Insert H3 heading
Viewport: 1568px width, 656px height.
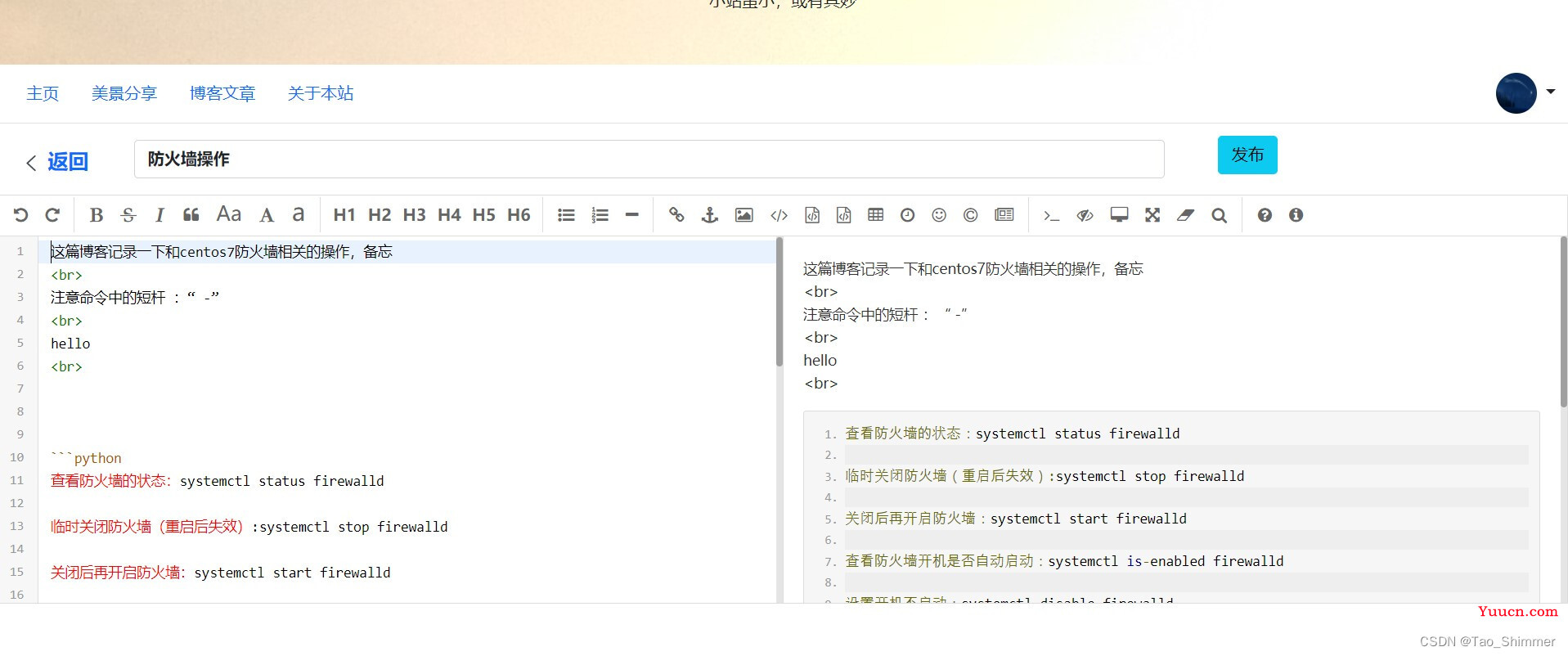tap(415, 215)
